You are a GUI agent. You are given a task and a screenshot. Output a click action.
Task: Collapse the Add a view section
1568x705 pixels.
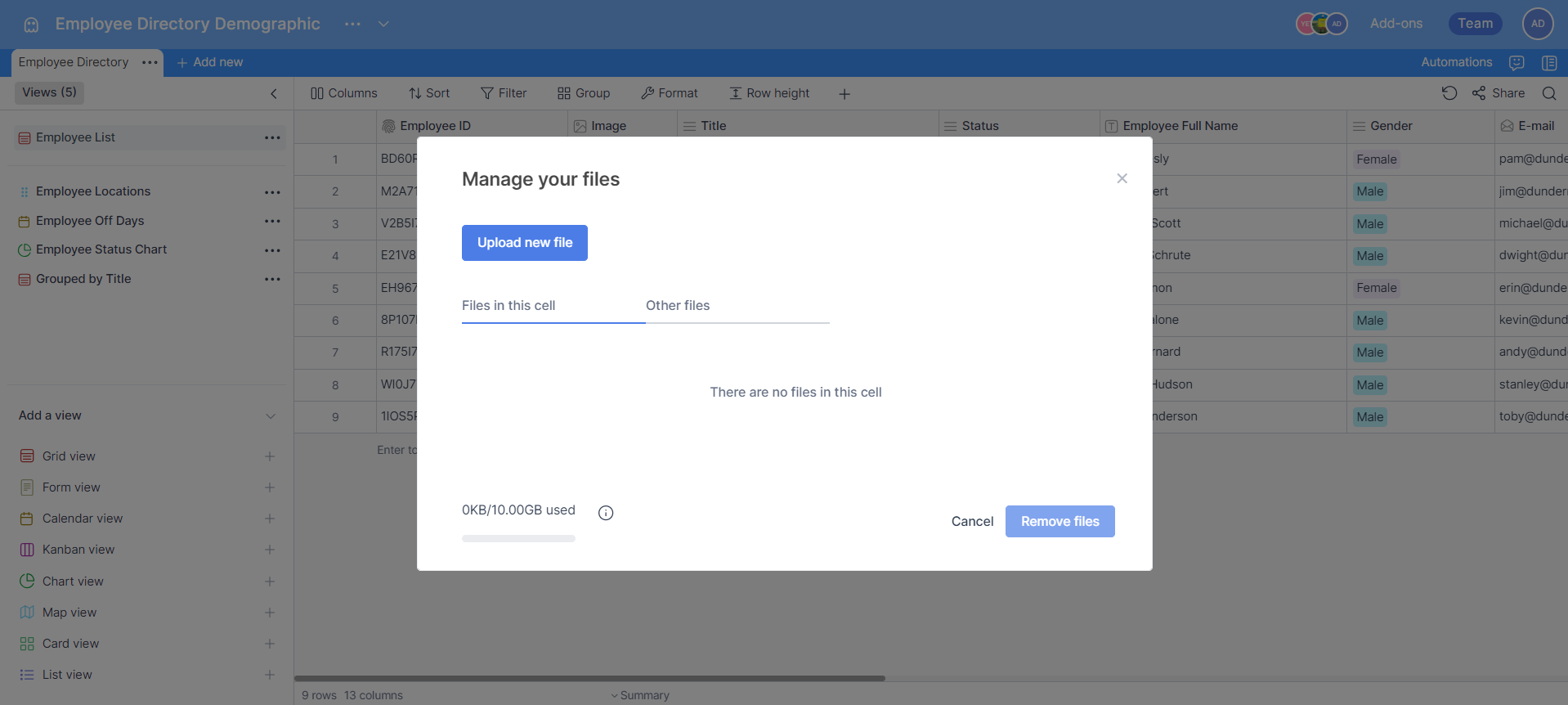tap(271, 415)
